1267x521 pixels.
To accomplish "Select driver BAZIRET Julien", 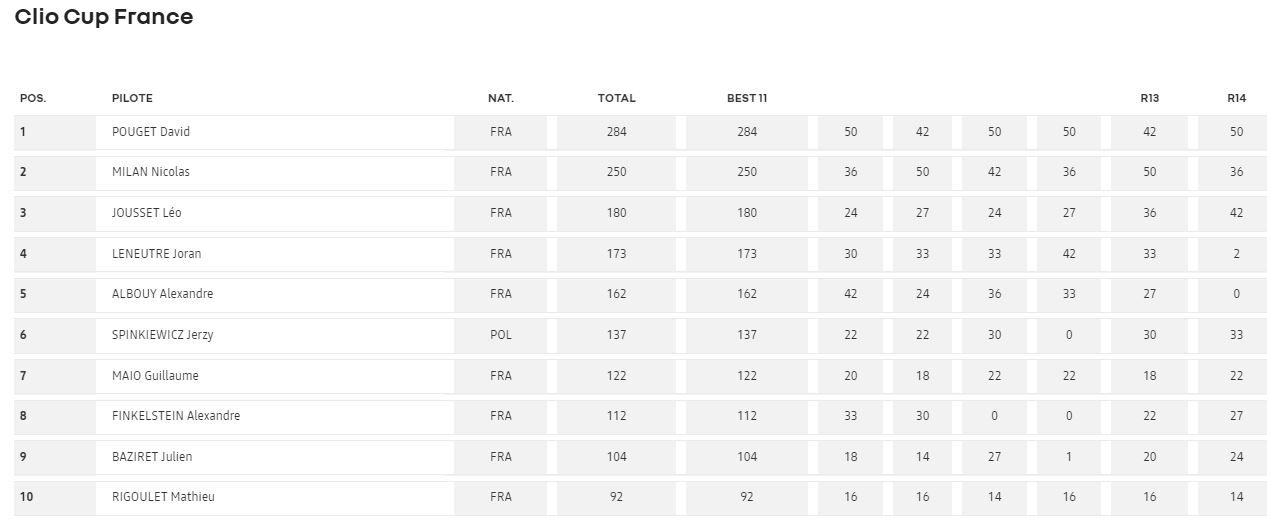I will coord(152,457).
